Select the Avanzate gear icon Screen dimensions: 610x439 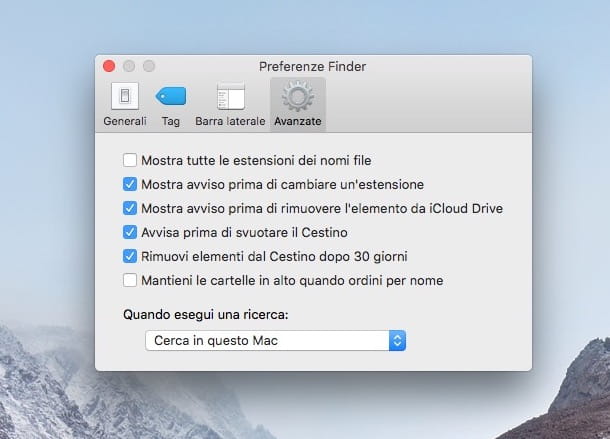tap(298, 96)
